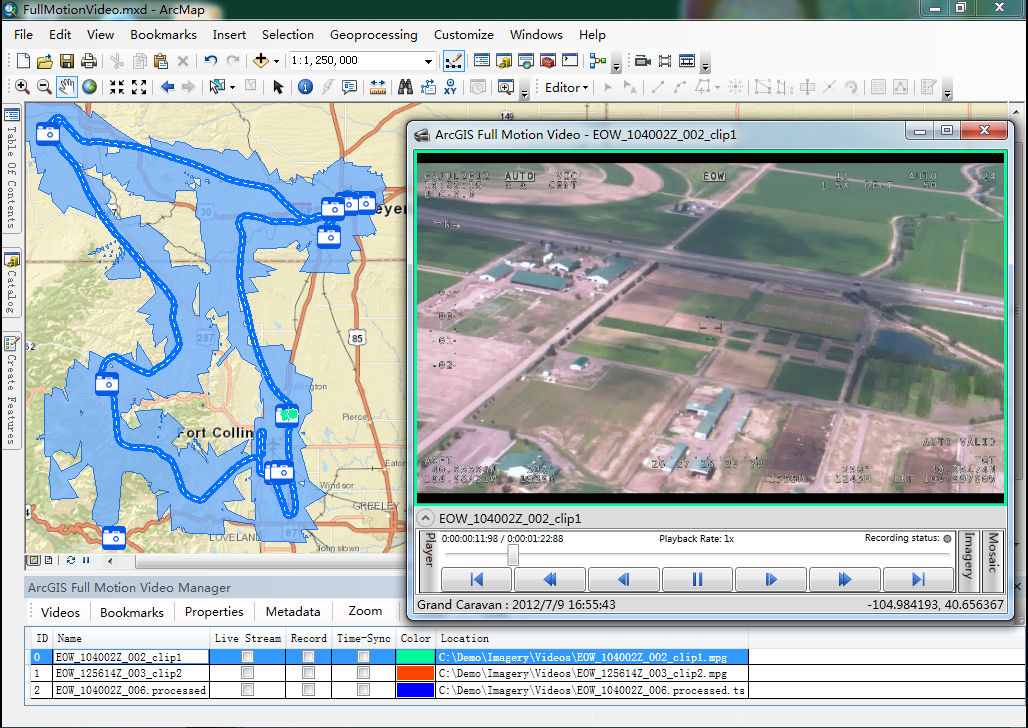Open the File menu

pyautogui.click(x=23, y=35)
